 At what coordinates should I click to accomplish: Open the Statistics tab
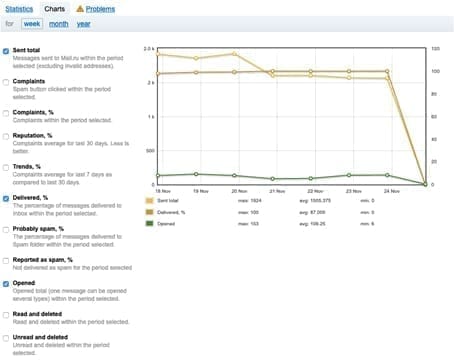click(x=19, y=9)
